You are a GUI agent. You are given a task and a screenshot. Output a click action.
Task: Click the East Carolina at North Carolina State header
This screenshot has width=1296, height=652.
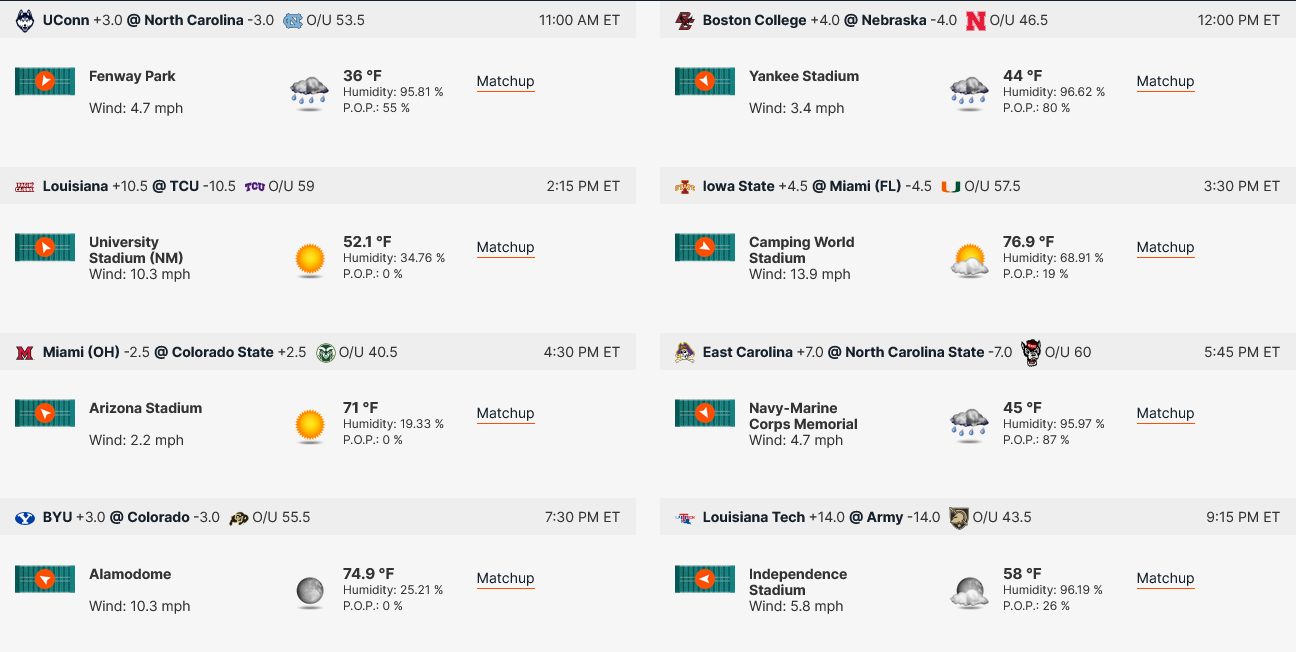tap(978, 352)
